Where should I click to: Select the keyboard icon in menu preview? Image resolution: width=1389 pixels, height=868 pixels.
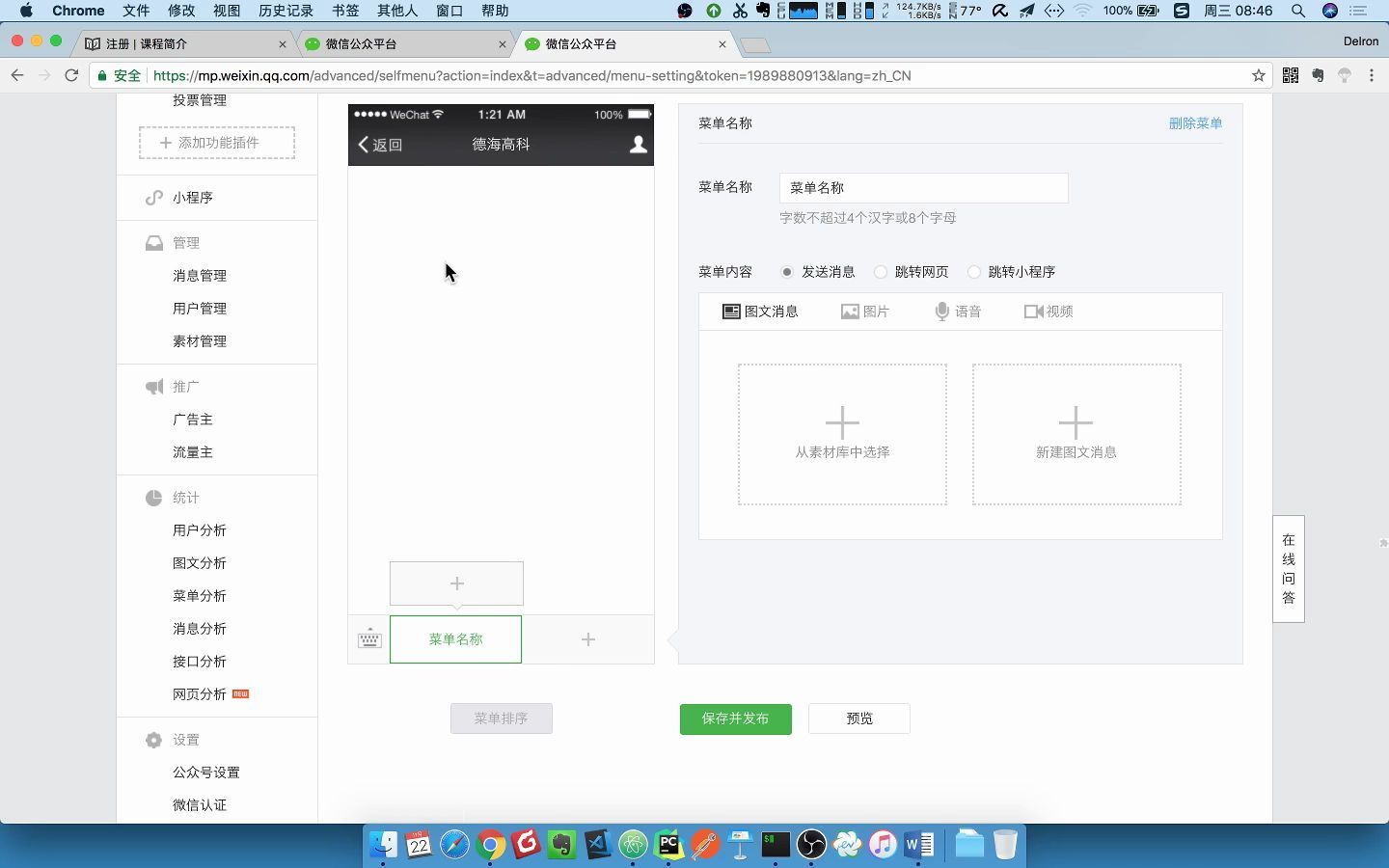pyautogui.click(x=369, y=638)
